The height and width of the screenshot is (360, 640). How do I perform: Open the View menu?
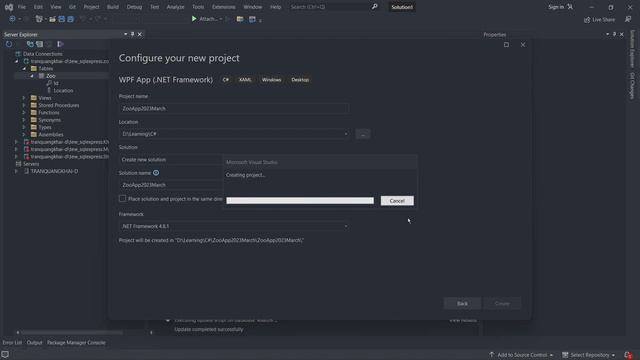[x=56, y=7]
